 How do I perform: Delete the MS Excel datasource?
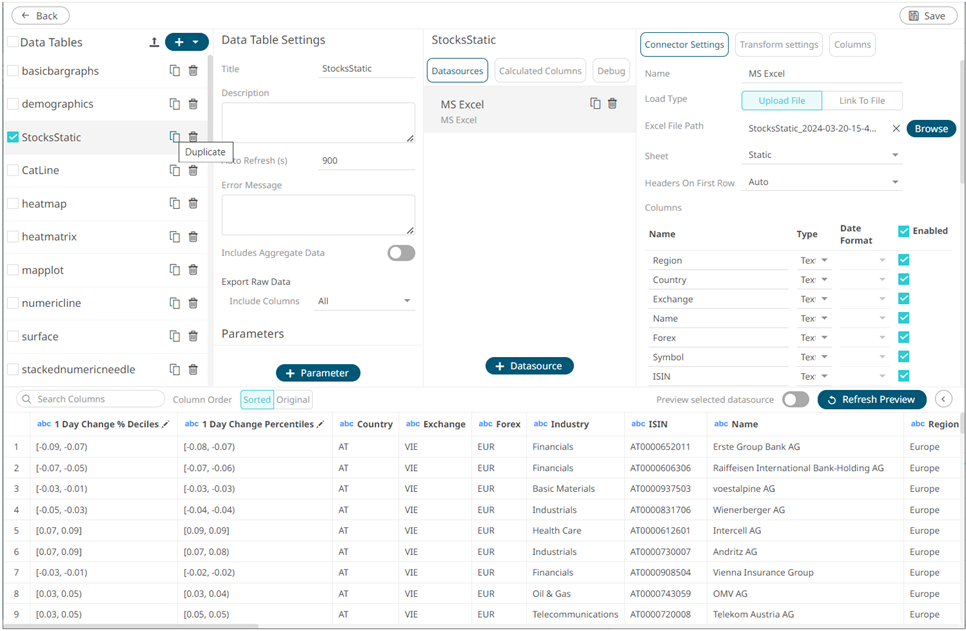[613, 104]
